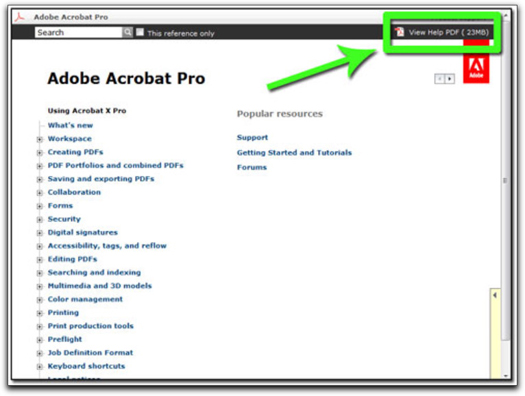This screenshot has width=525, height=396.
Task: Expand Multimedia and 3D models node
Action: click(40, 287)
